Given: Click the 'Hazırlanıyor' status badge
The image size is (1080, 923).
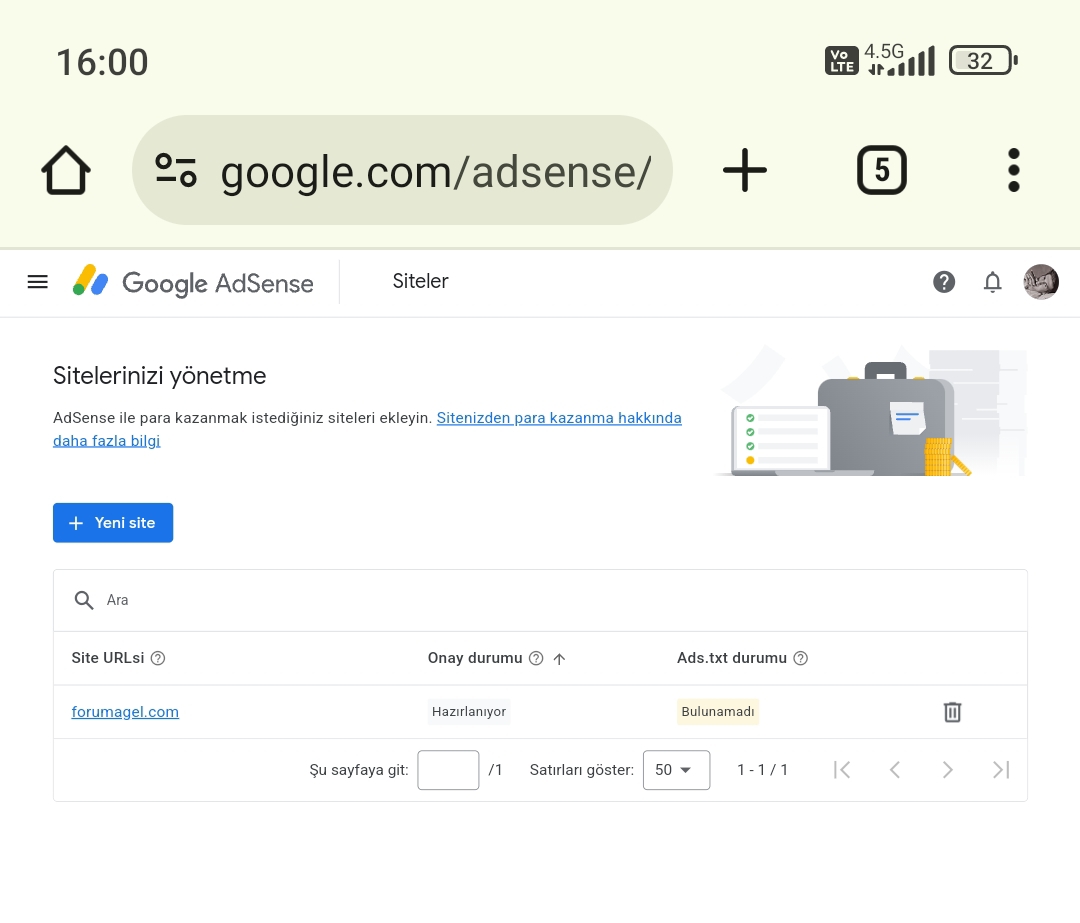Looking at the screenshot, I should coord(468,712).
